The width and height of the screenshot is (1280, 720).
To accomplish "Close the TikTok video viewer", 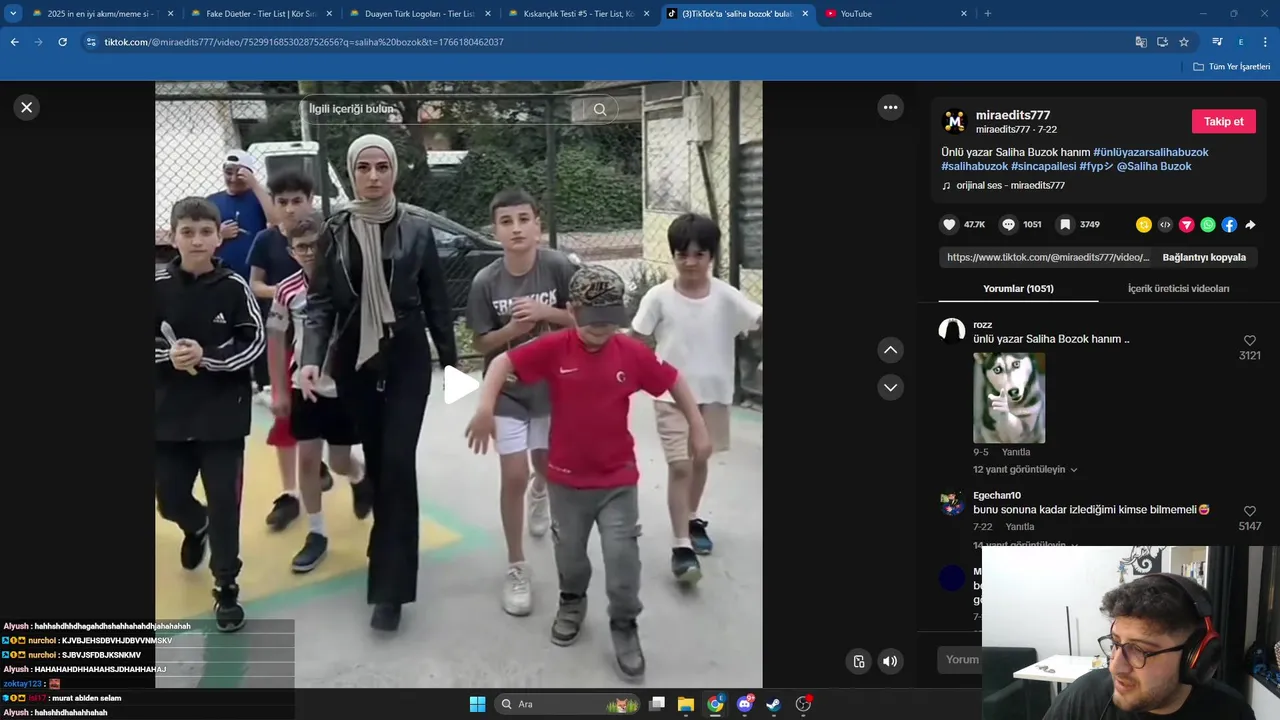I will (x=27, y=107).
